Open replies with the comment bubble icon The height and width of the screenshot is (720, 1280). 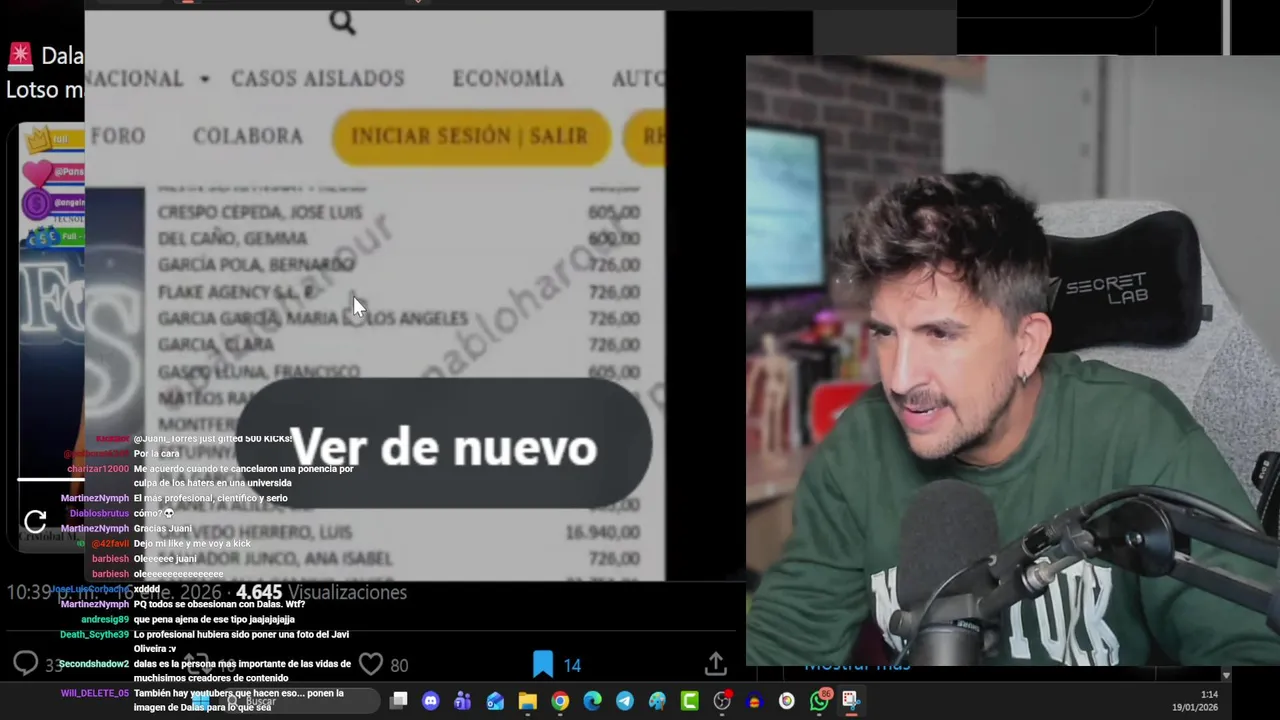(25, 663)
